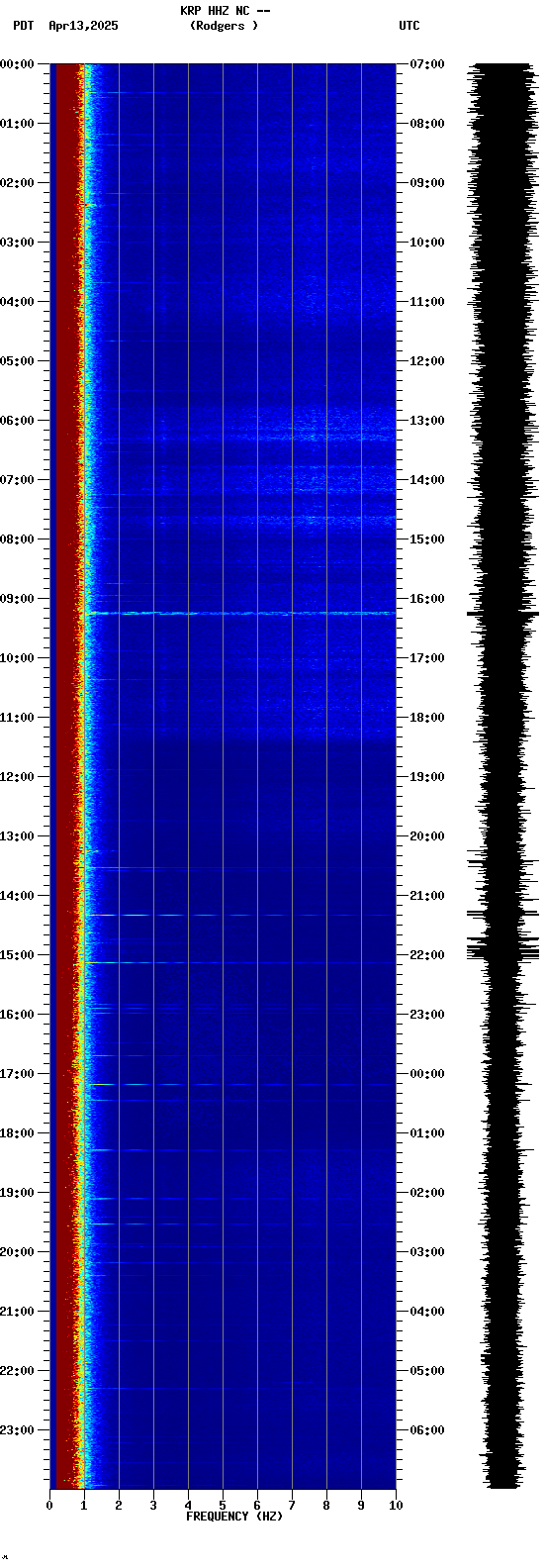Select the '18:00' label on the PDT axis
The width and height of the screenshot is (546, 1568).
pyautogui.click(x=17, y=1133)
